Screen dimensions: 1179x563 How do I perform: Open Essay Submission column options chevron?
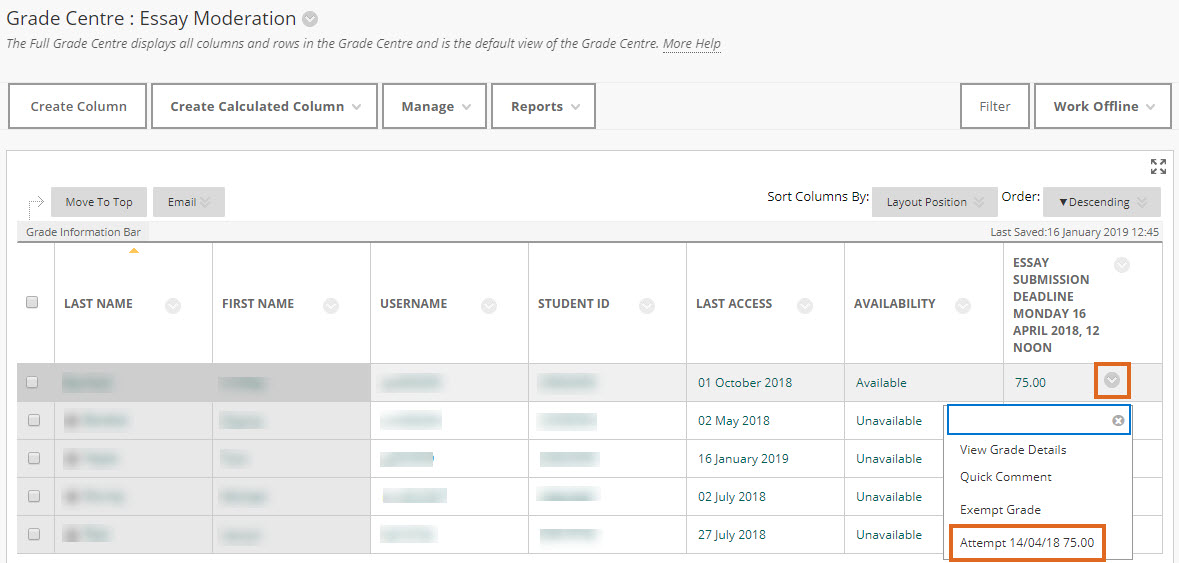click(1122, 265)
